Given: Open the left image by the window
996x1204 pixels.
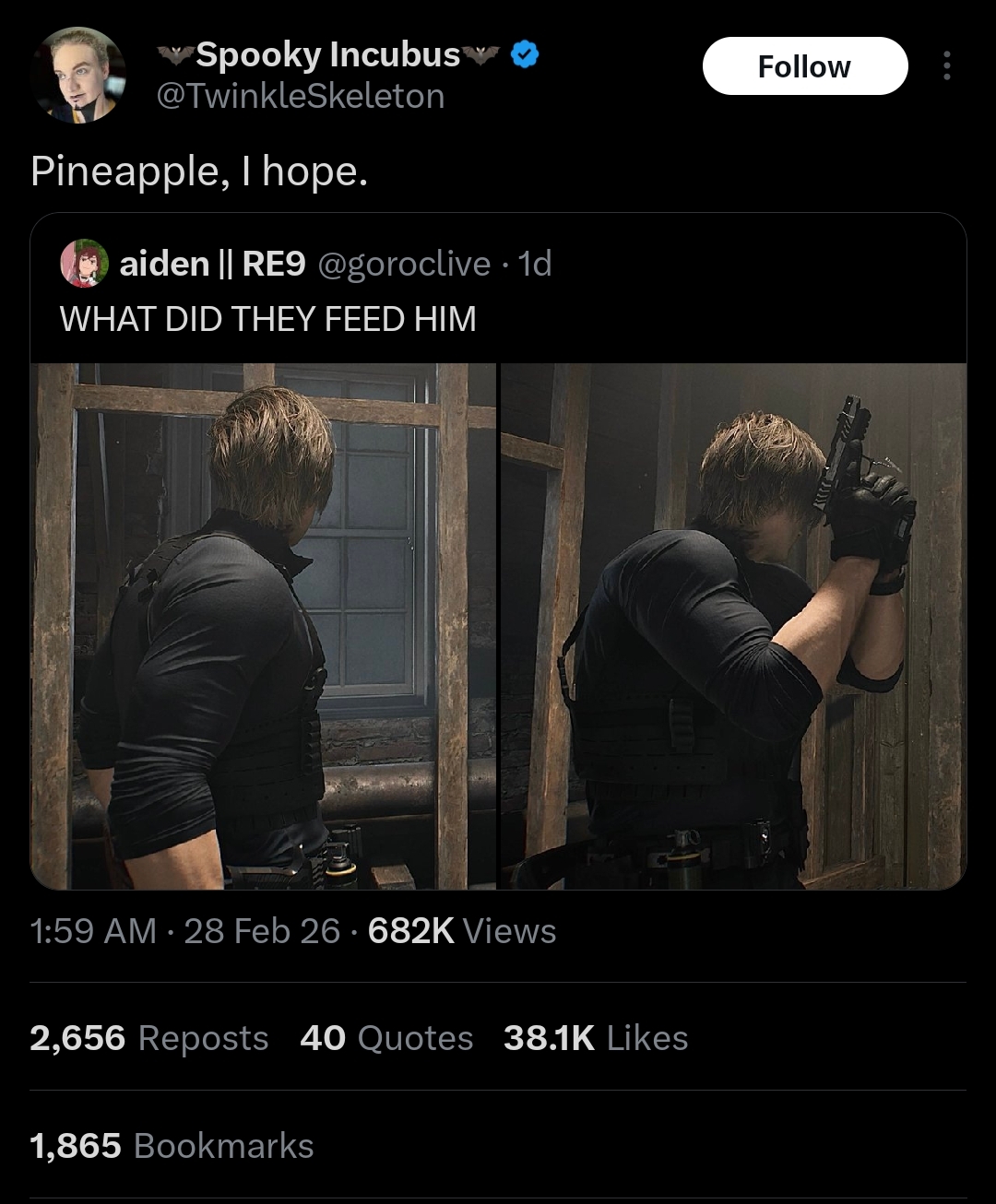Looking at the screenshot, I should click(x=263, y=626).
